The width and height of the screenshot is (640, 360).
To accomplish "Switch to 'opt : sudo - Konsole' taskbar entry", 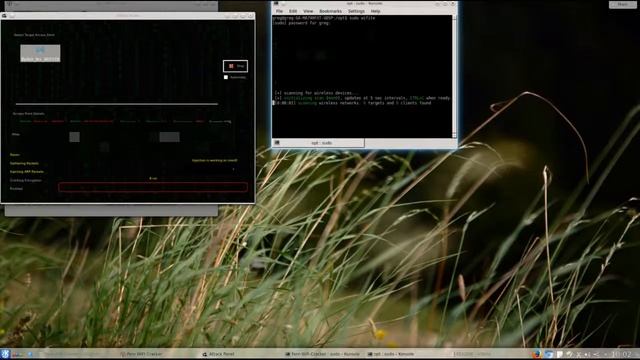I will 391,354.
